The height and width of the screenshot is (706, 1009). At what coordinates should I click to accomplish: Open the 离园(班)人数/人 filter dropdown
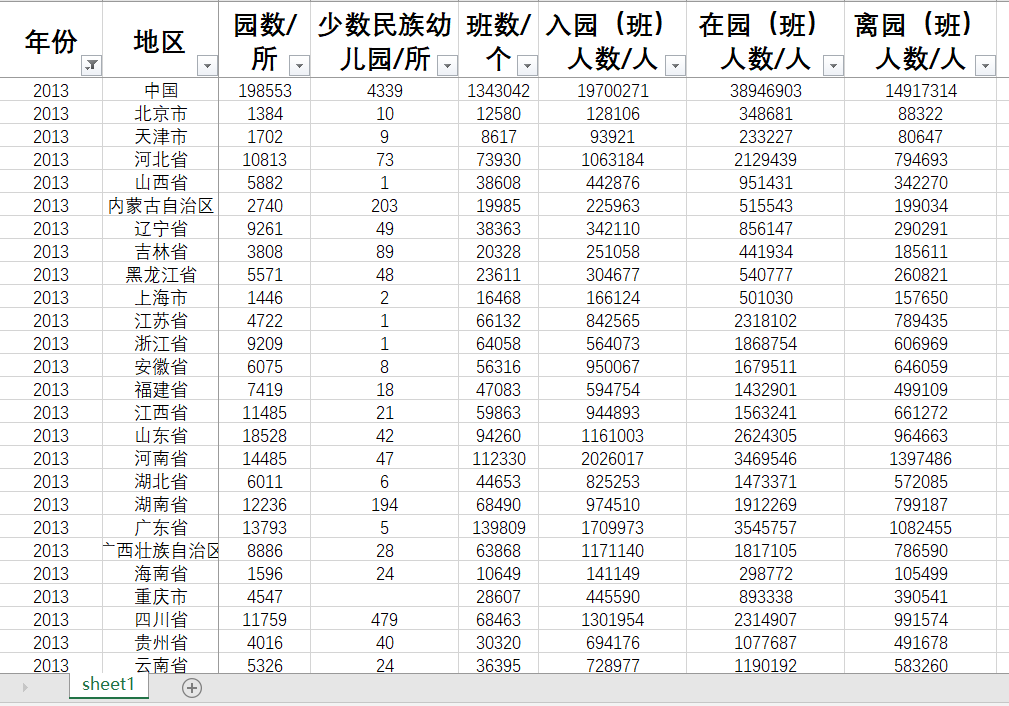pos(985,65)
